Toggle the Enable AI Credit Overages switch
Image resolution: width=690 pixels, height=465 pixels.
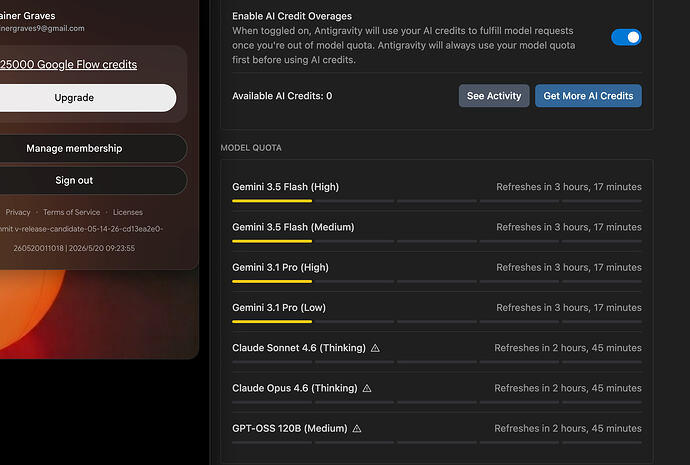pos(626,37)
